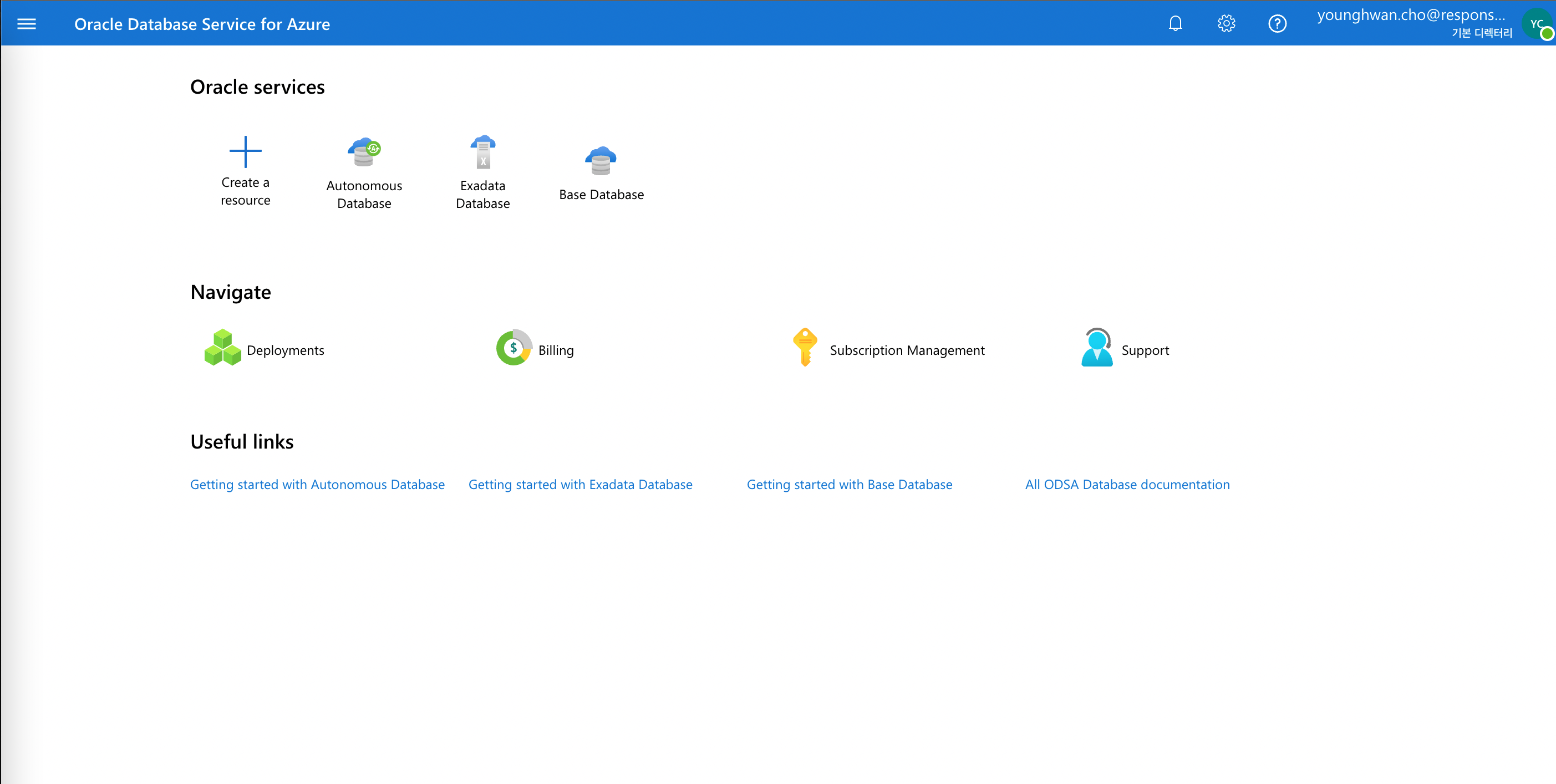
Task: Open the hamburger navigation menu
Action: pyautogui.click(x=27, y=24)
